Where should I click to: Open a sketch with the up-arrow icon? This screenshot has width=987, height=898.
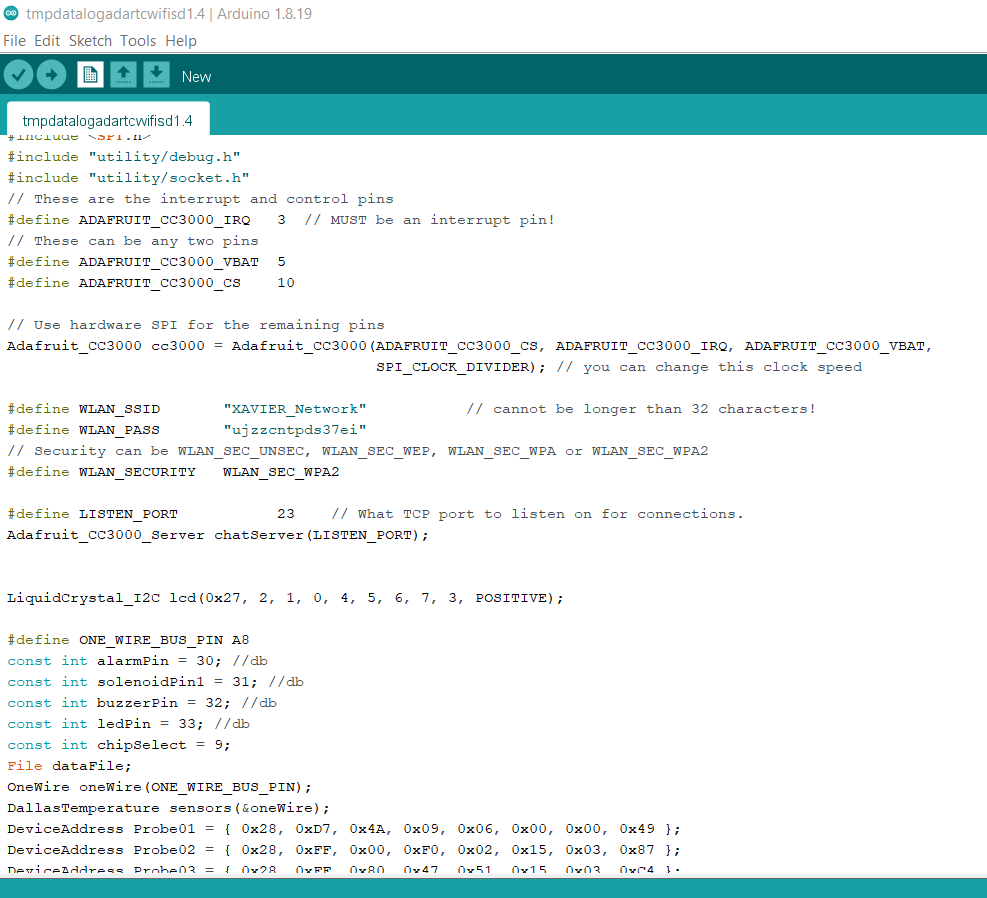pyautogui.click(x=123, y=75)
